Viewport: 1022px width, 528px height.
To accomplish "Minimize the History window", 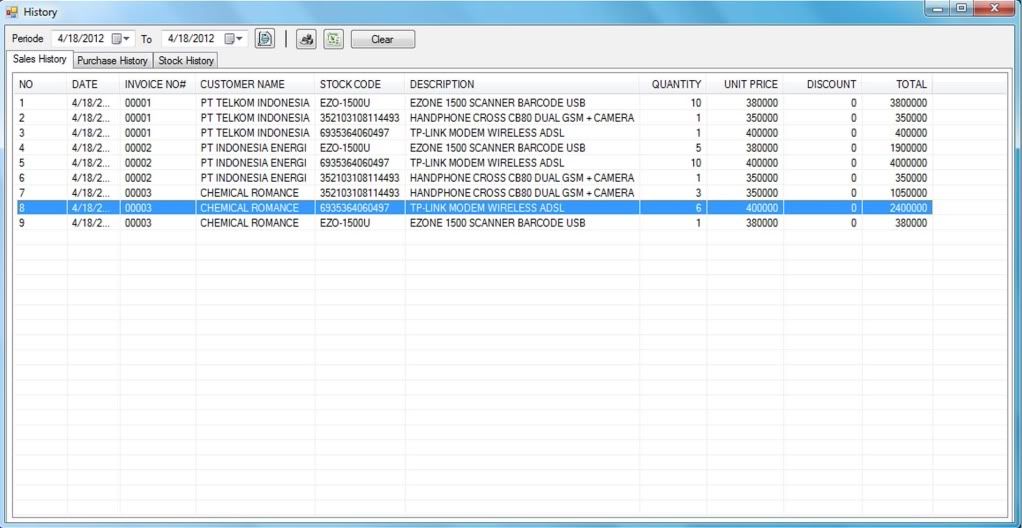I will pyautogui.click(x=938, y=8).
